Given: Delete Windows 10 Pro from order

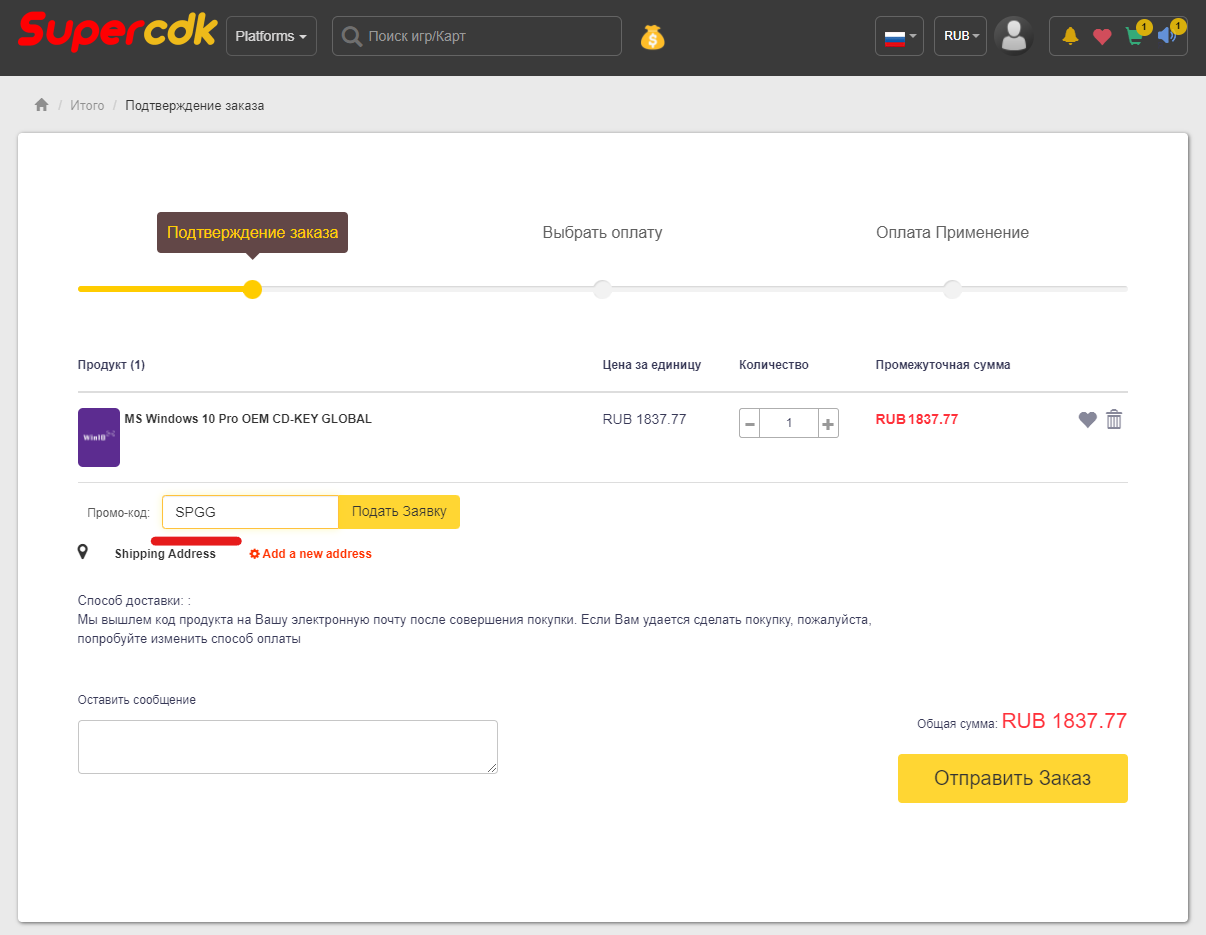Looking at the screenshot, I should [1114, 420].
